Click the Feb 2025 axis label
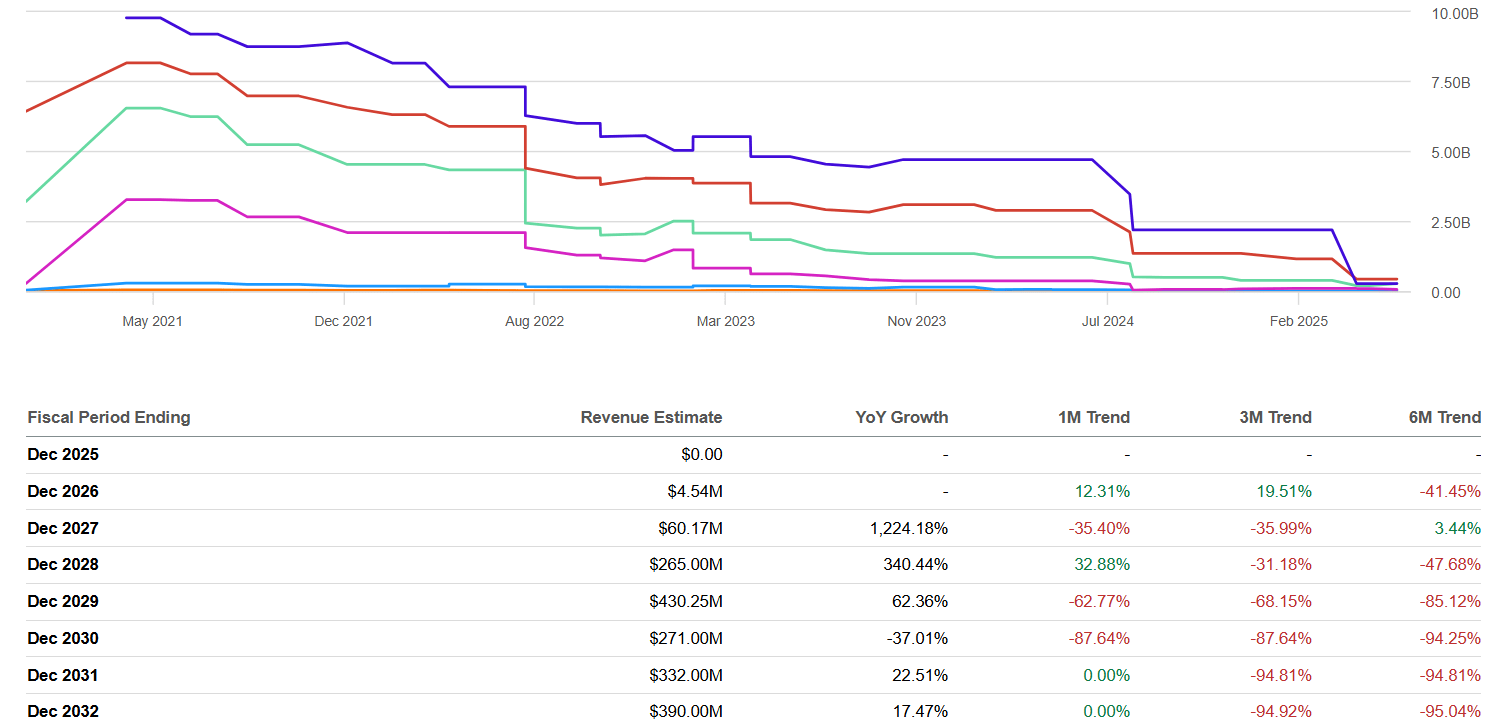1492x727 pixels. pos(1298,321)
